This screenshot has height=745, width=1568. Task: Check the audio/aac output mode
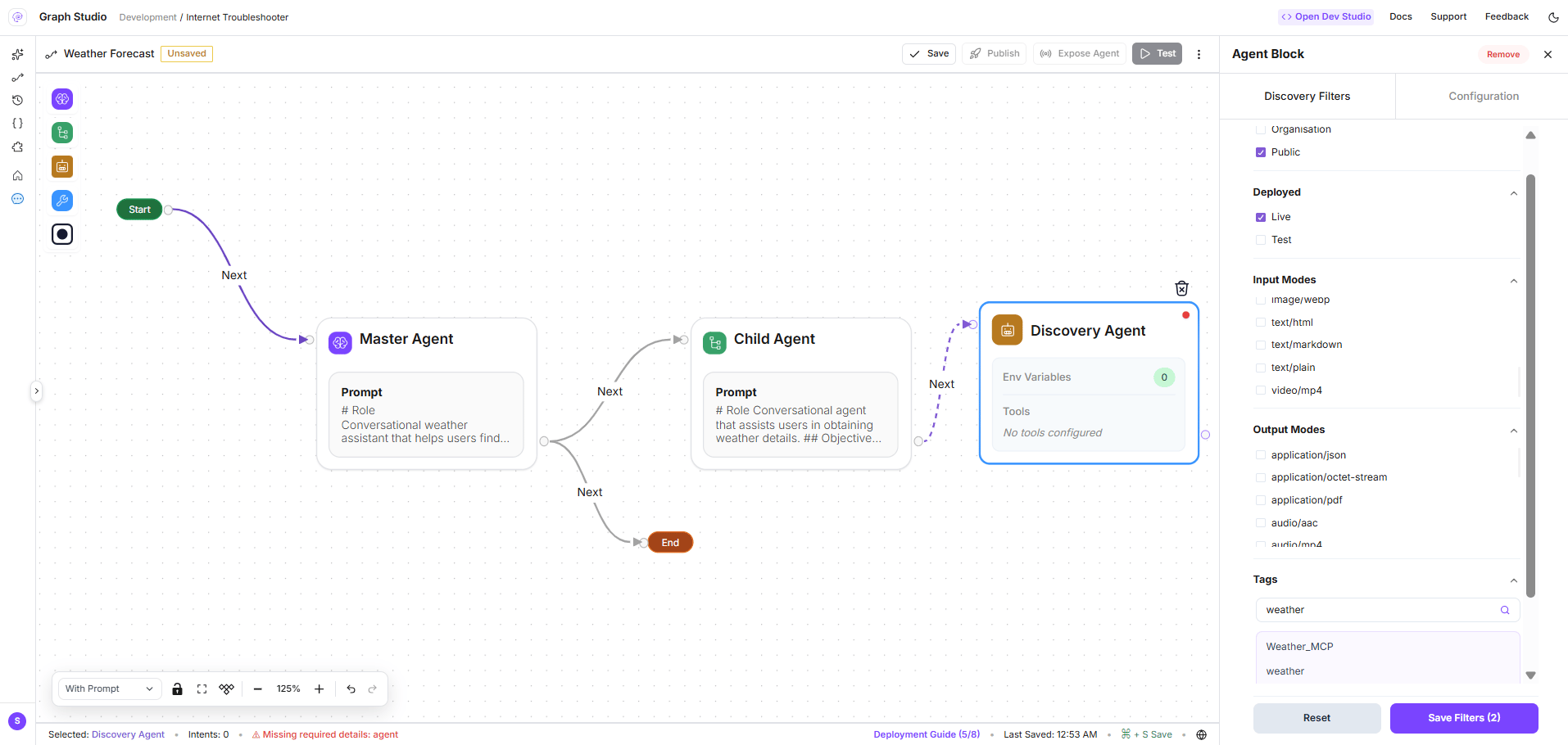(1261, 523)
